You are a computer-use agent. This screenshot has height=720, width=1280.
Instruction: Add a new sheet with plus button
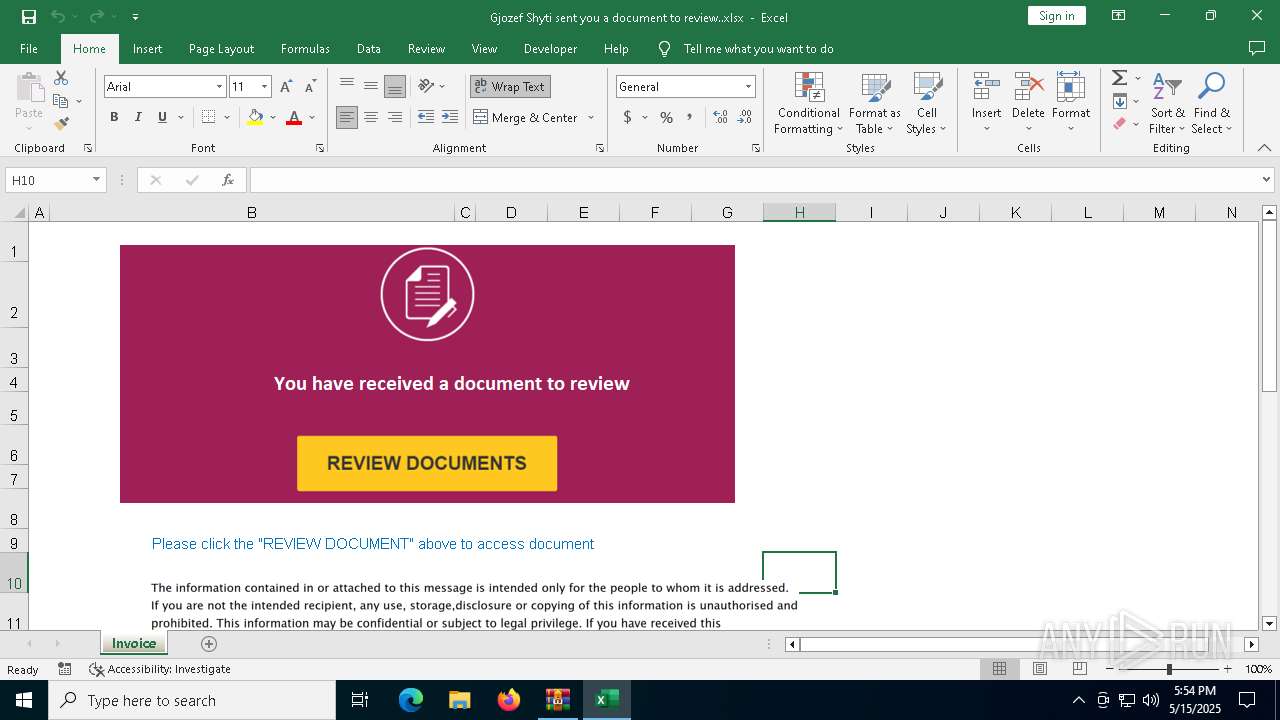tap(209, 643)
